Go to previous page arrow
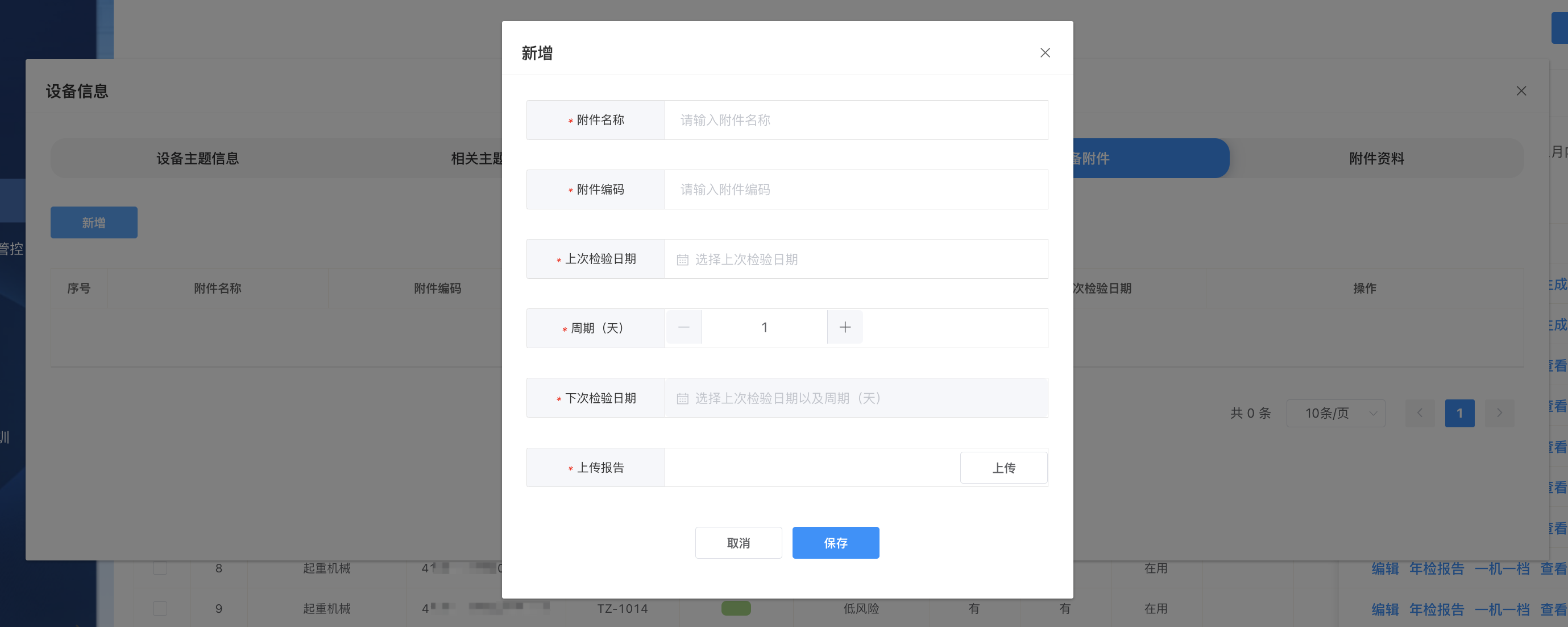The image size is (1568, 627). 1419,413
